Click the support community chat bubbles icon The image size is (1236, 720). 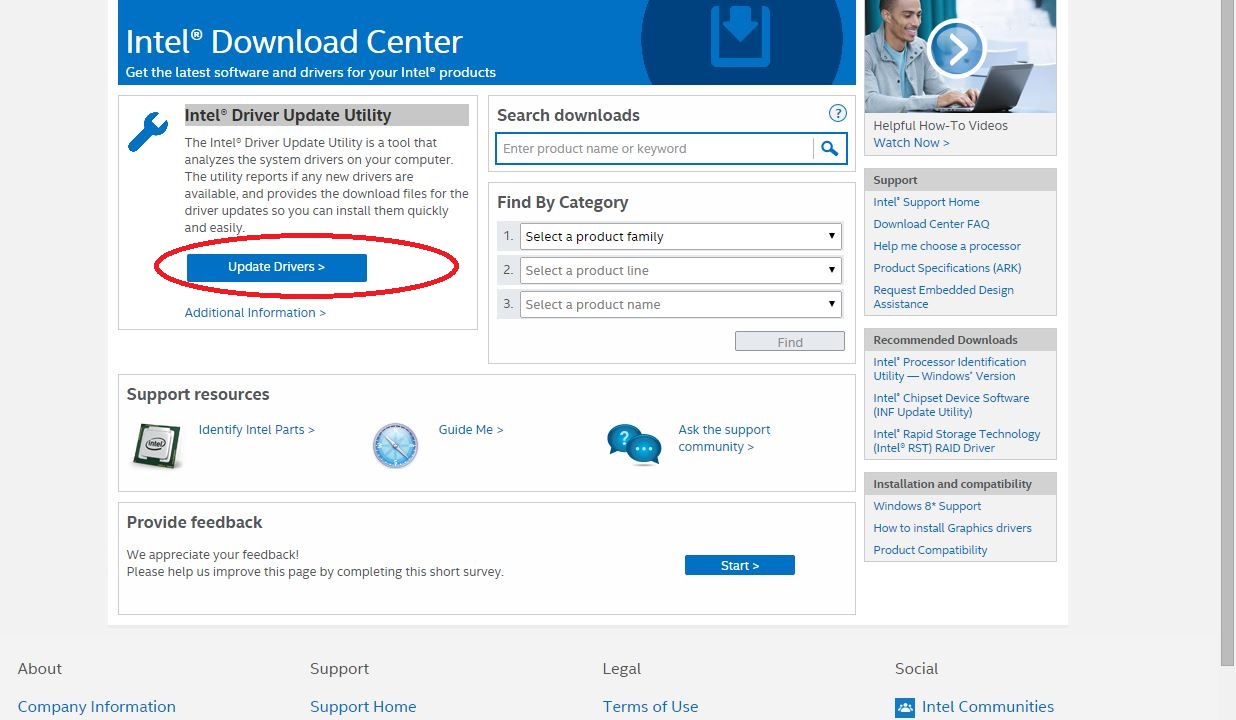(634, 444)
